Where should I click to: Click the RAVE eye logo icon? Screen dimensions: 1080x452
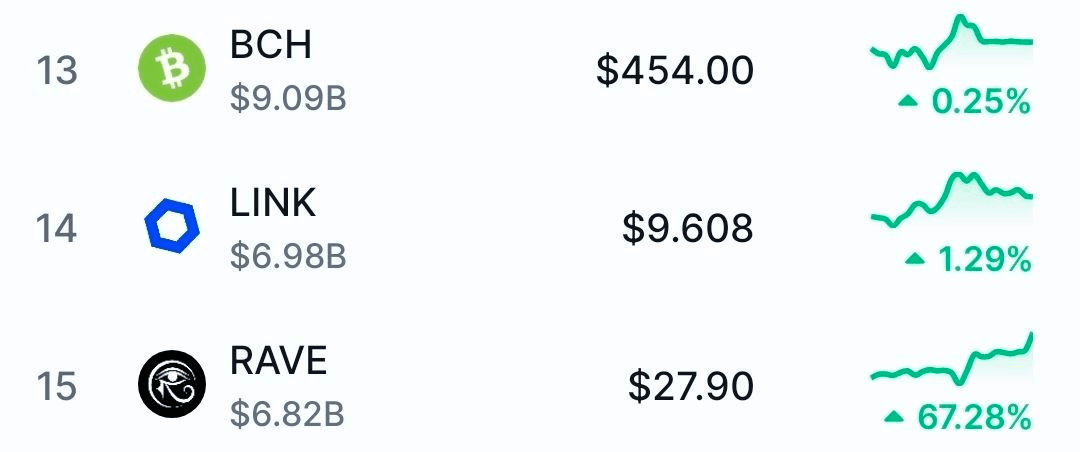click(171, 385)
